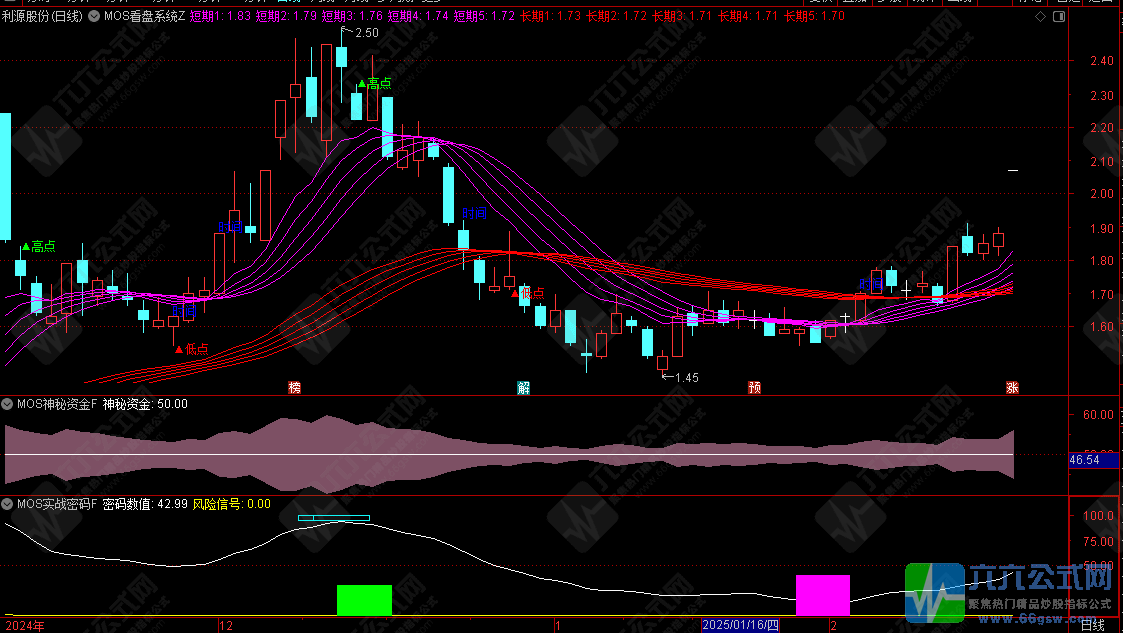Viewport: 1123px width, 633px height.
Task: Click the 涨 event marker icon
Action: 1012,387
